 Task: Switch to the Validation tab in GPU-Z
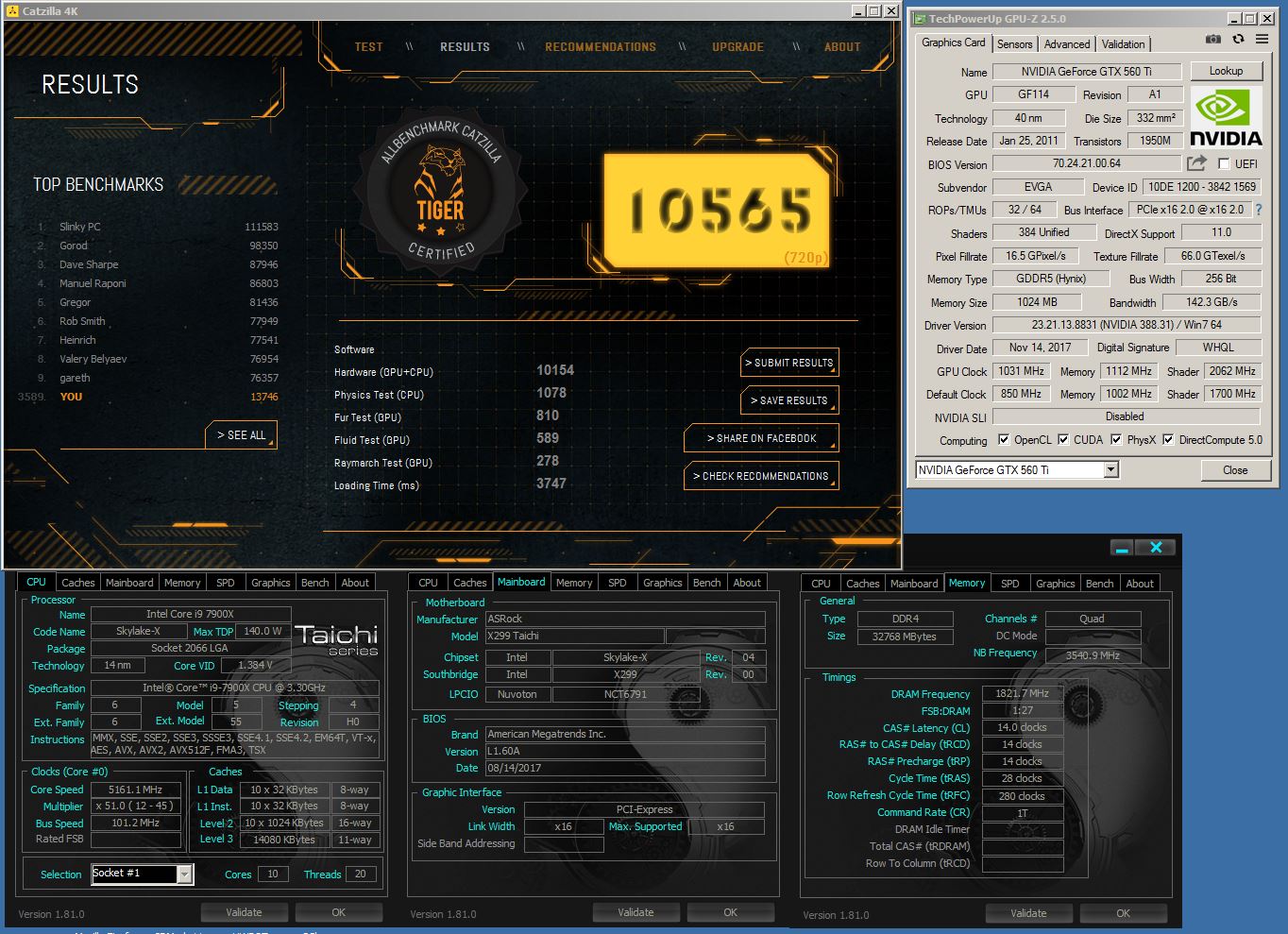(1123, 44)
